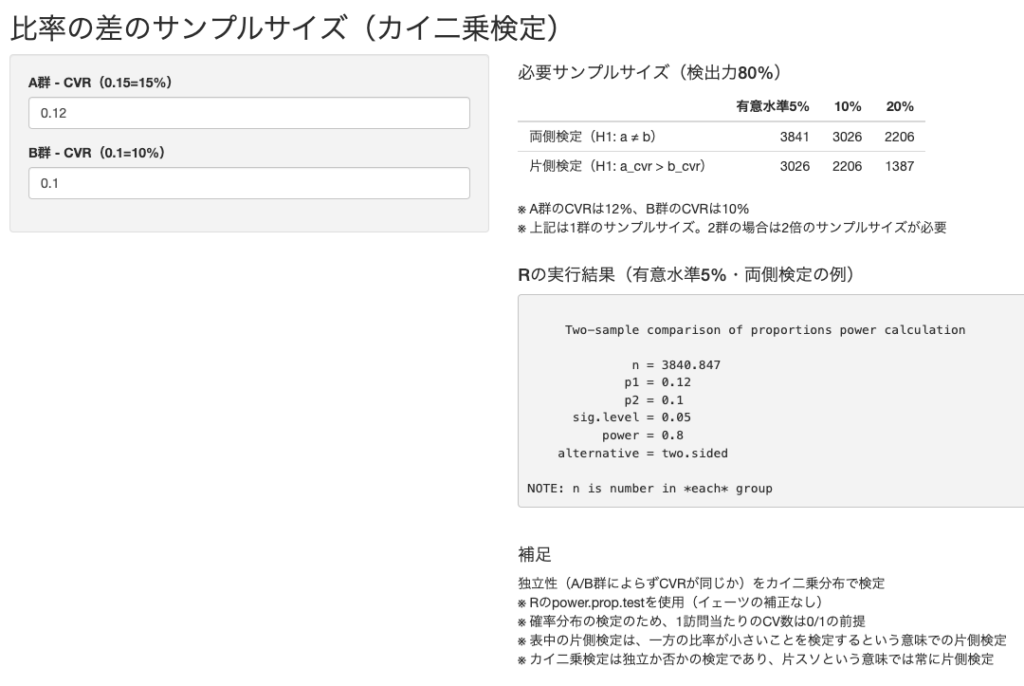Click the two-sided 20% value 2206
Screen dimensions: 1024x686
click(899, 136)
